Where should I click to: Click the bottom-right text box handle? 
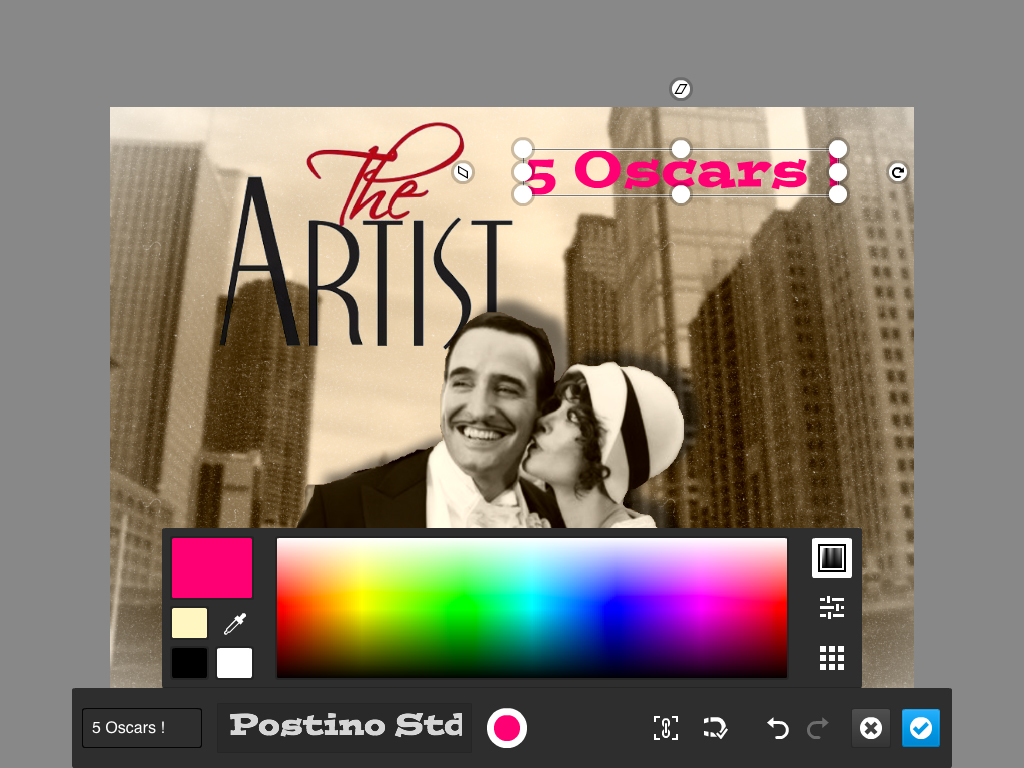click(838, 194)
